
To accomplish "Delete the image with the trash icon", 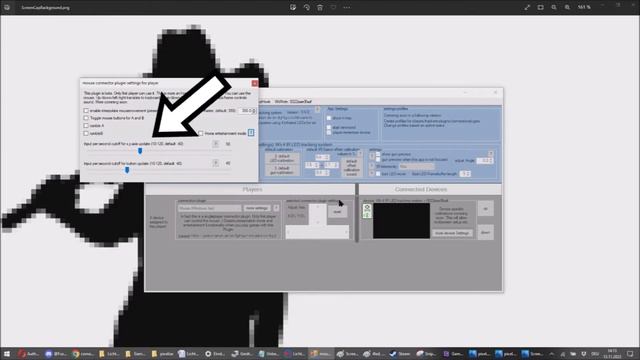I will (x=320, y=7).
